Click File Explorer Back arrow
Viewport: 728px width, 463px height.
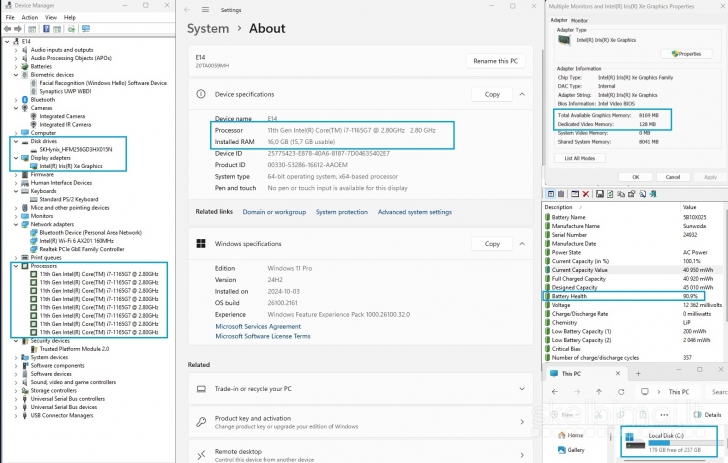(555, 392)
